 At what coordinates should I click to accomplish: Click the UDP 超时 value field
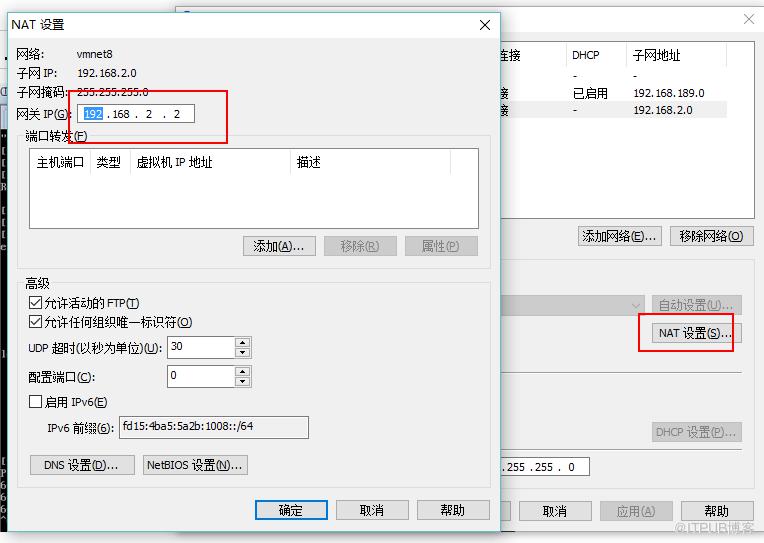tap(201, 348)
